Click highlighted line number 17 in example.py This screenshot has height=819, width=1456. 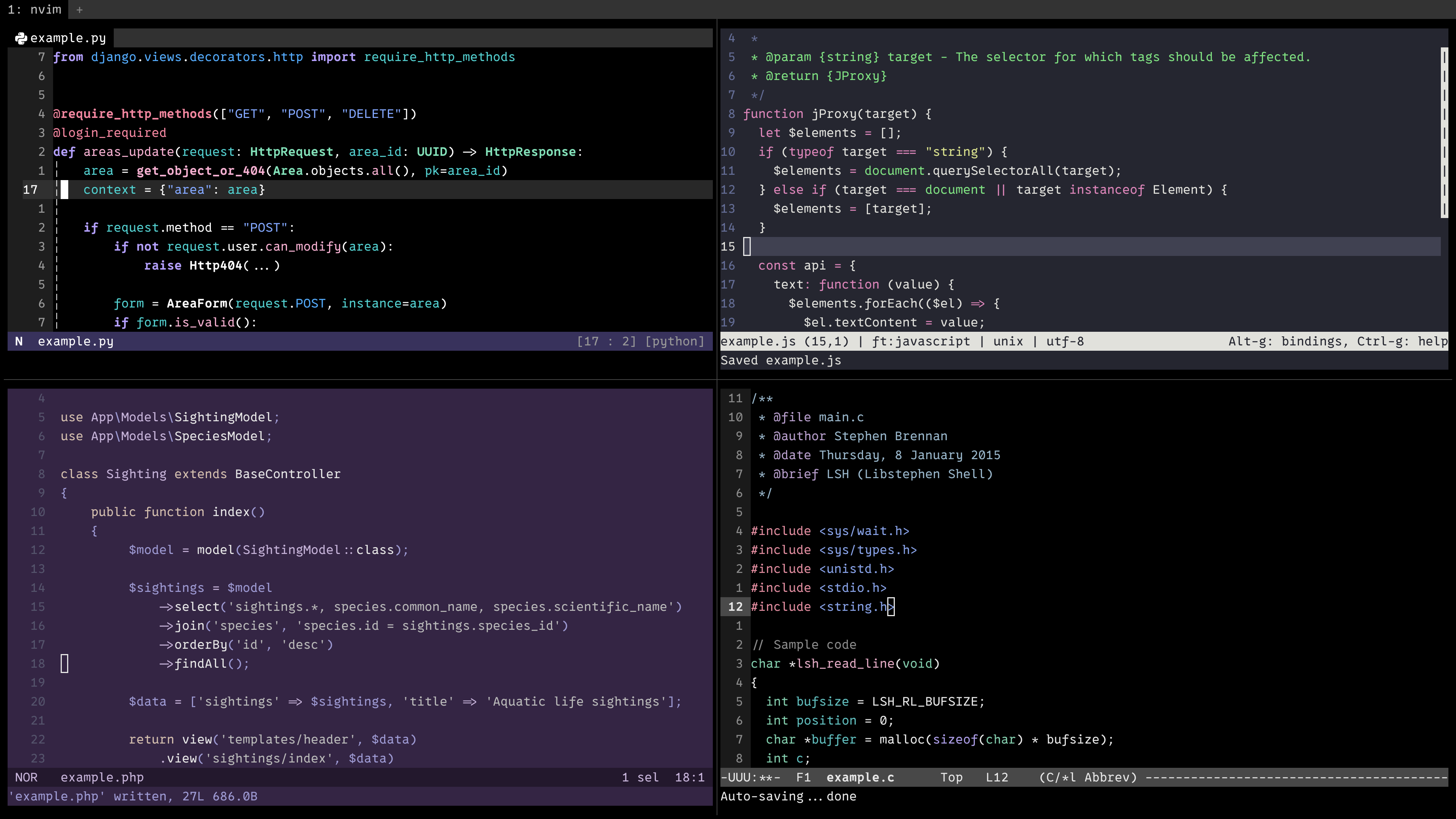[30, 190]
